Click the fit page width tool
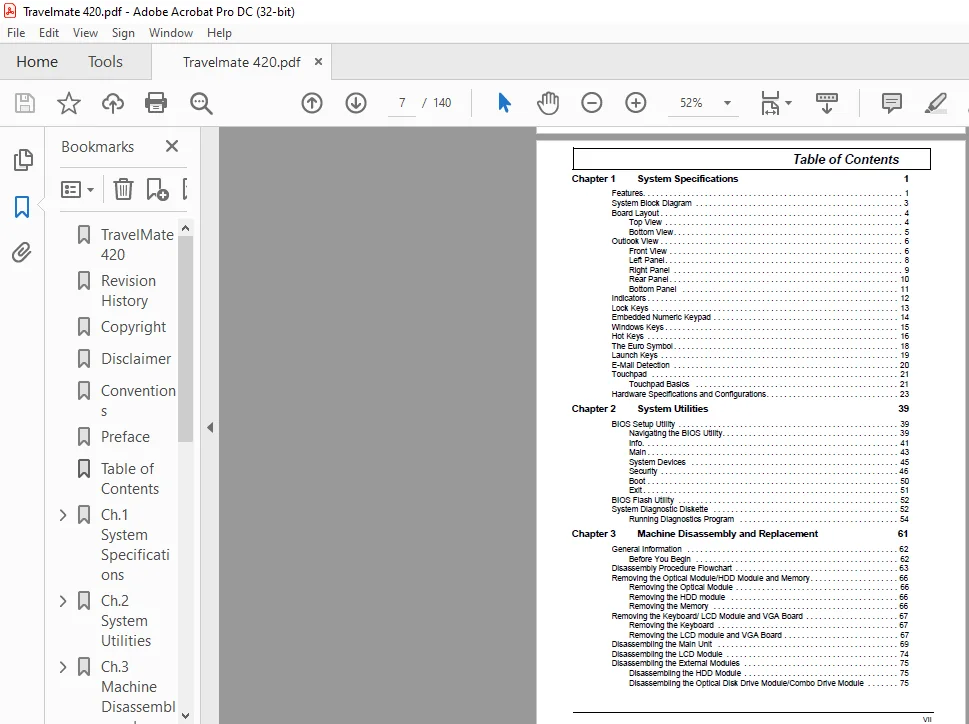The height and width of the screenshot is (724, 969). coord(770,103)
